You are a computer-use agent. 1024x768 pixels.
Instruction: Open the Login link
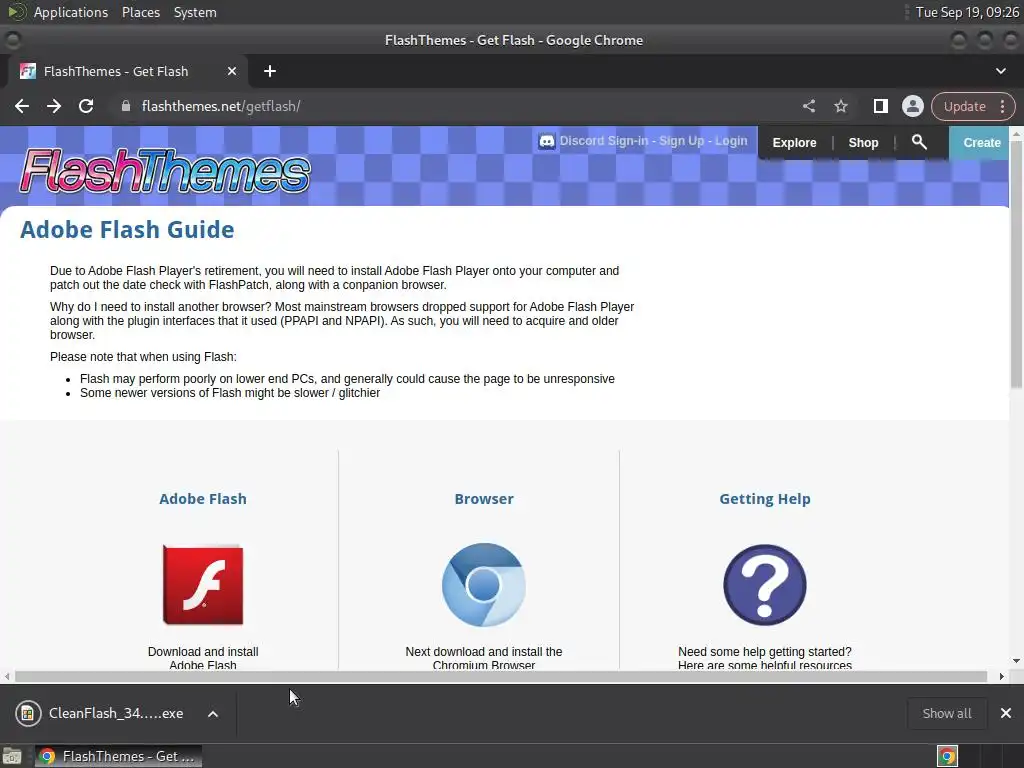click(731, 141)
